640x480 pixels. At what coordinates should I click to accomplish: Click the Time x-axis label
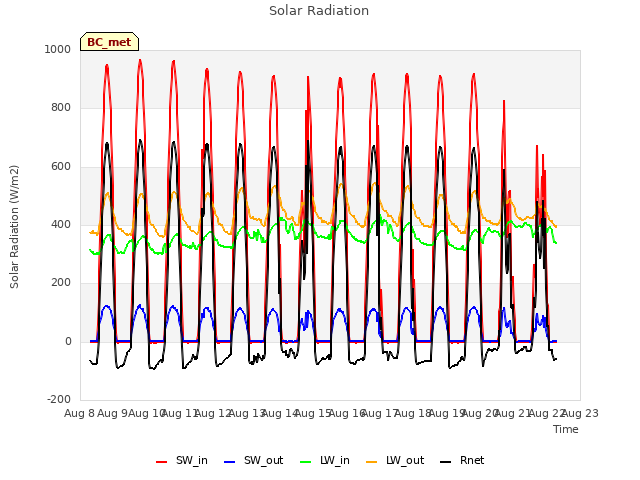566,429
